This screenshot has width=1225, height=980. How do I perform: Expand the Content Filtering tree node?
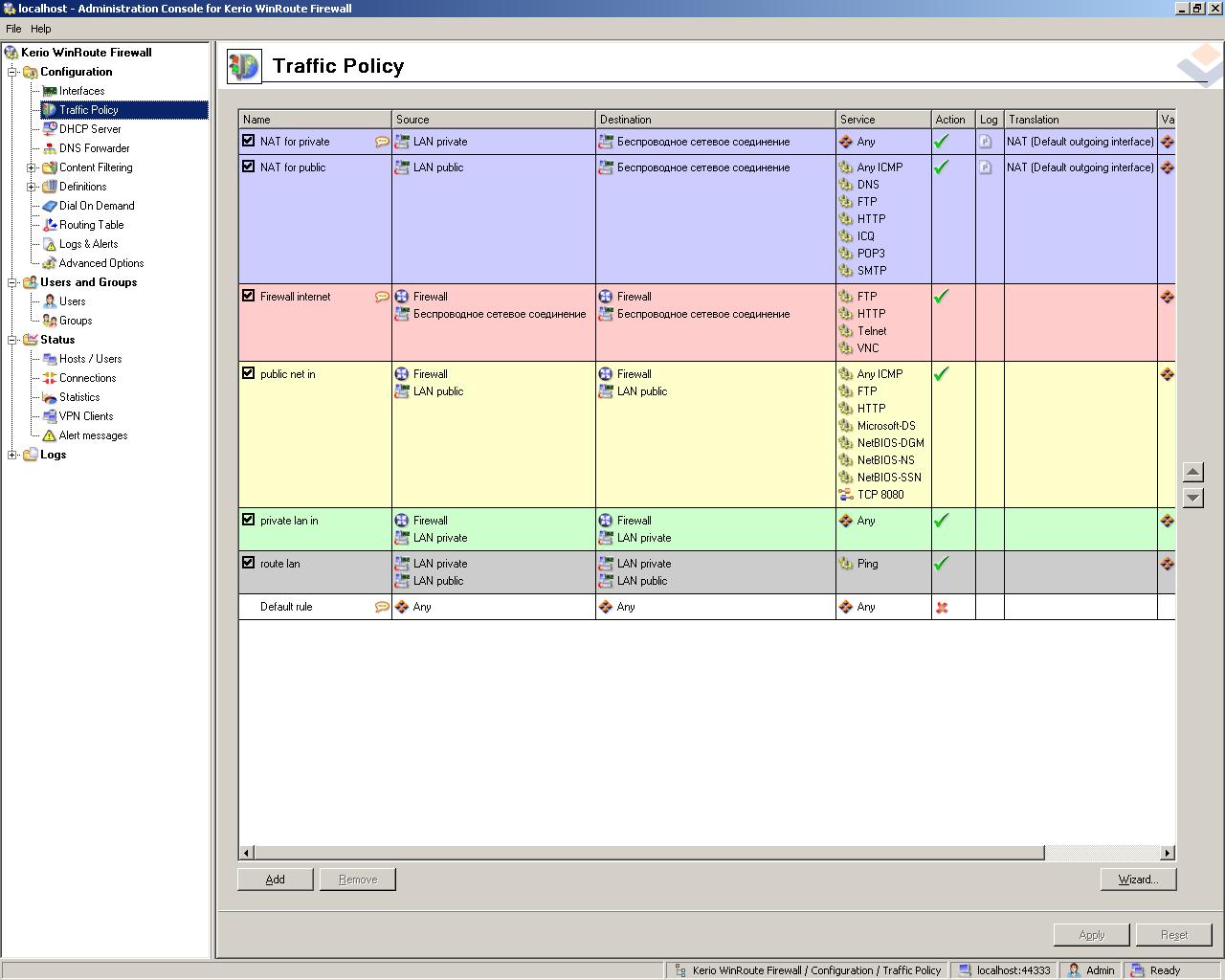pos(32,167)
